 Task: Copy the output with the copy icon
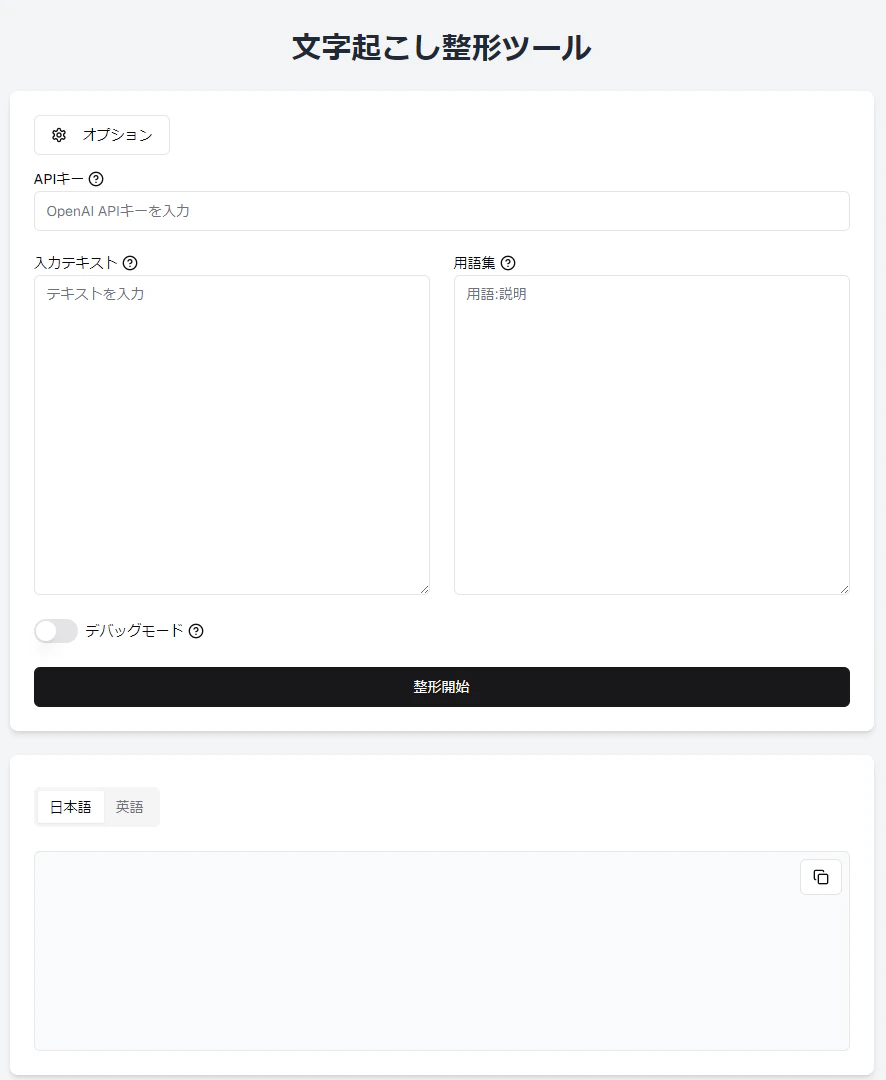(821, 877)
